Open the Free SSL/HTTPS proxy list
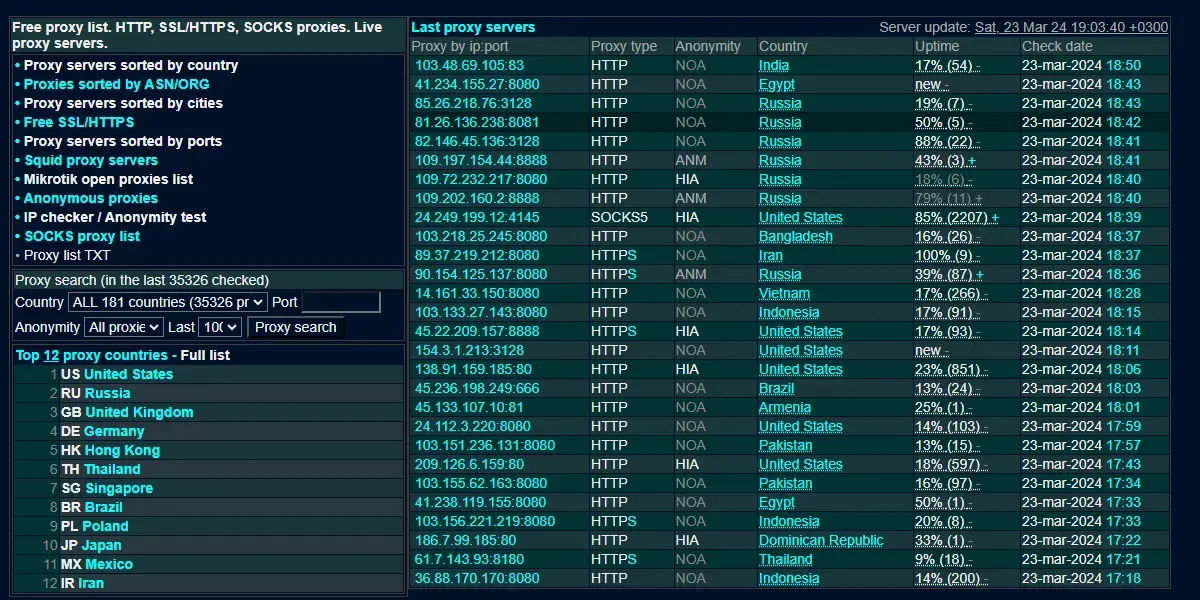 click(77, 122)
